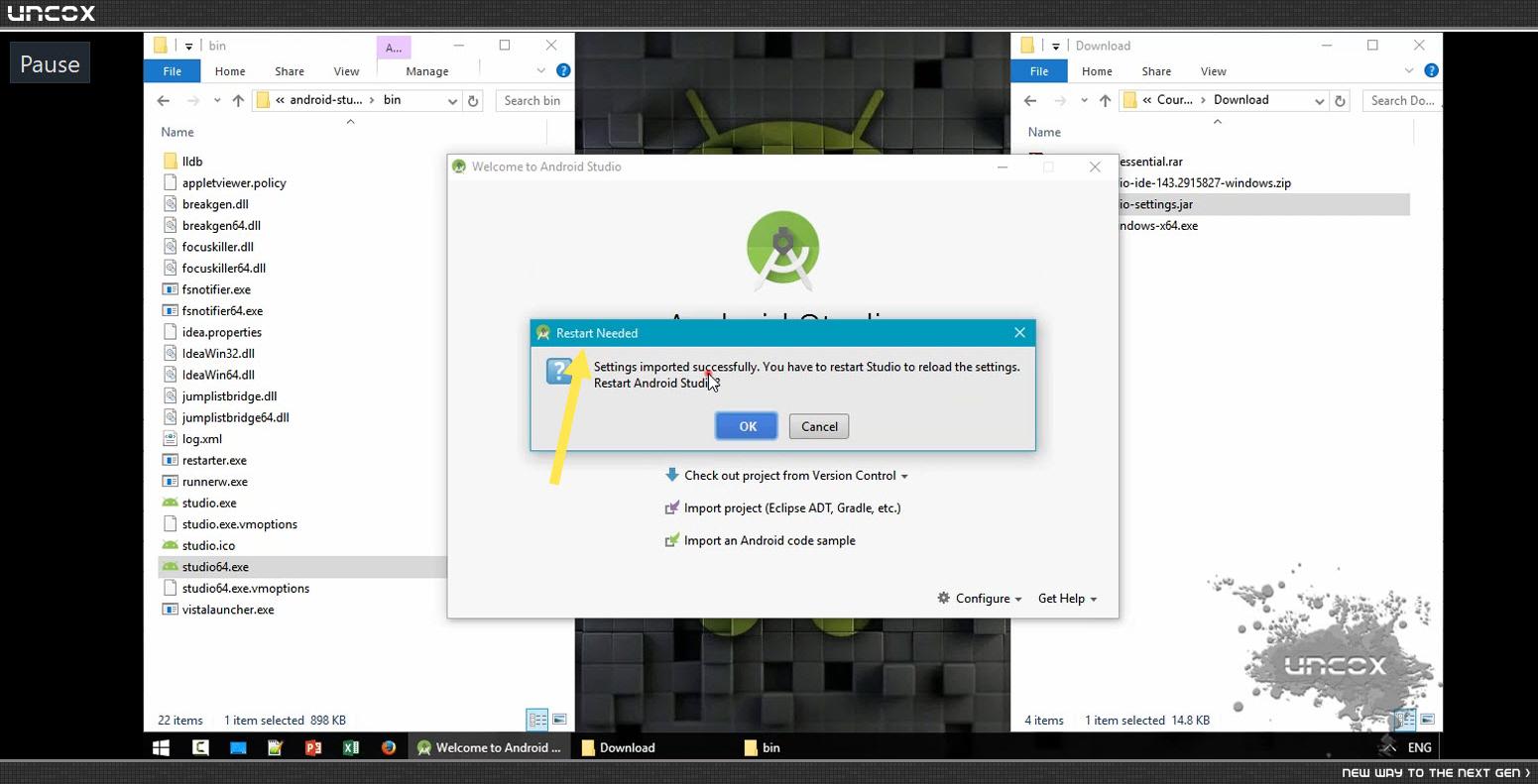Launch PowerPoint from the taskbar
The height and width of the screenshot is (784, 1538).
coord(313,747)
